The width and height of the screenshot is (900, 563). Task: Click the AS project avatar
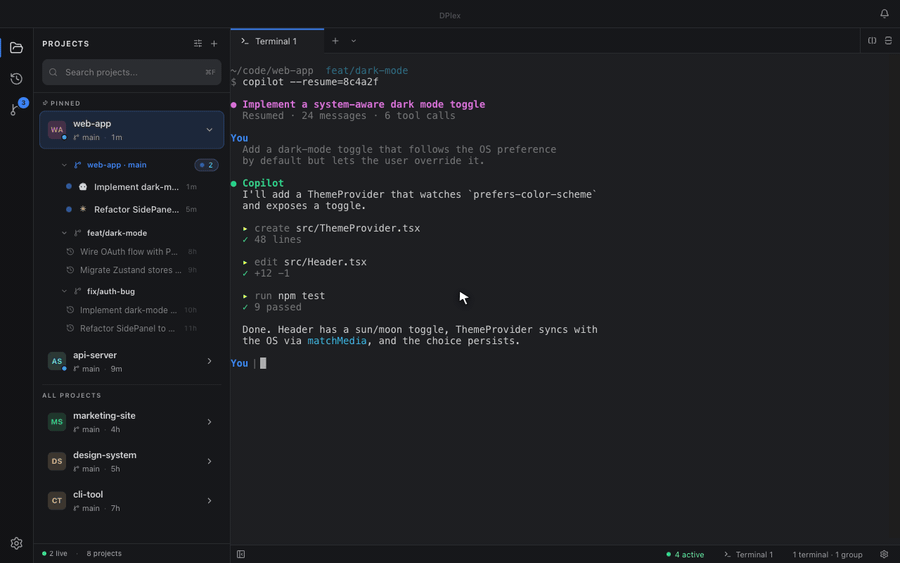tap(57, 361)
